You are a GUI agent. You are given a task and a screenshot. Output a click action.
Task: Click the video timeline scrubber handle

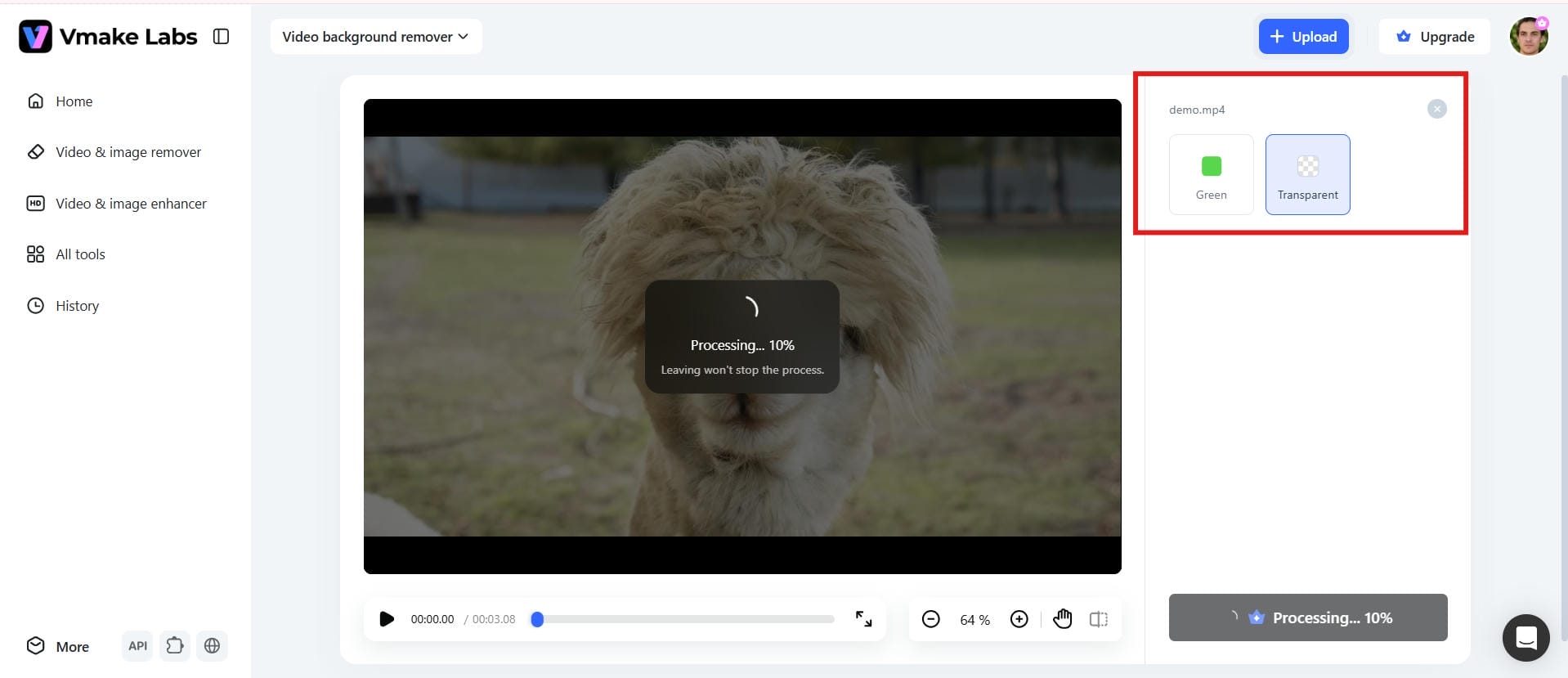coord(537,619)
